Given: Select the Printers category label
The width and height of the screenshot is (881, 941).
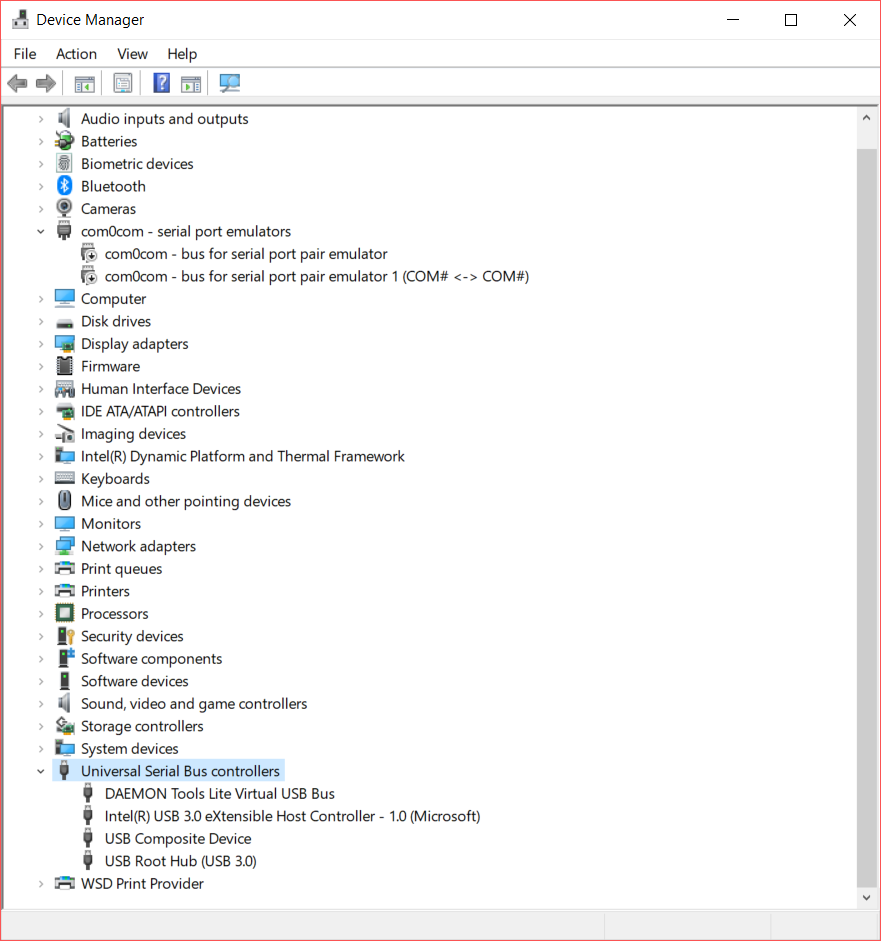Looking at the screenshot, I should click(105, 591).
